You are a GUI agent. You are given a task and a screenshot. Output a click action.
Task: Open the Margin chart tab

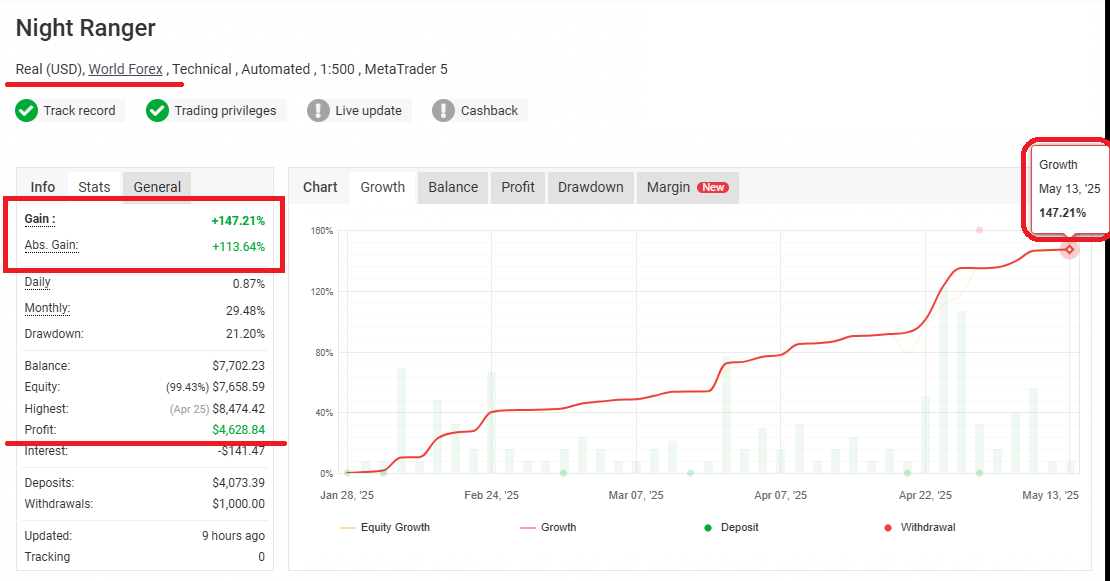pyautogui.click(x=688, y=187)
